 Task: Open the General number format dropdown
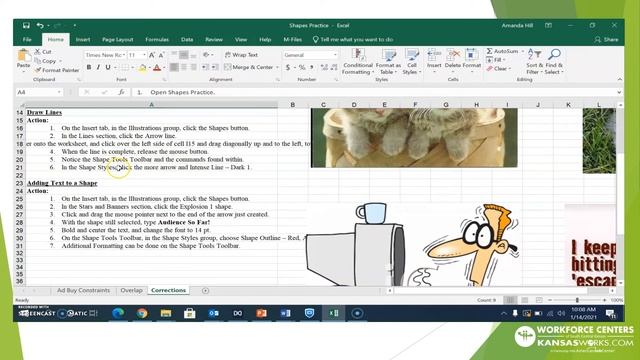click(335, 55)
